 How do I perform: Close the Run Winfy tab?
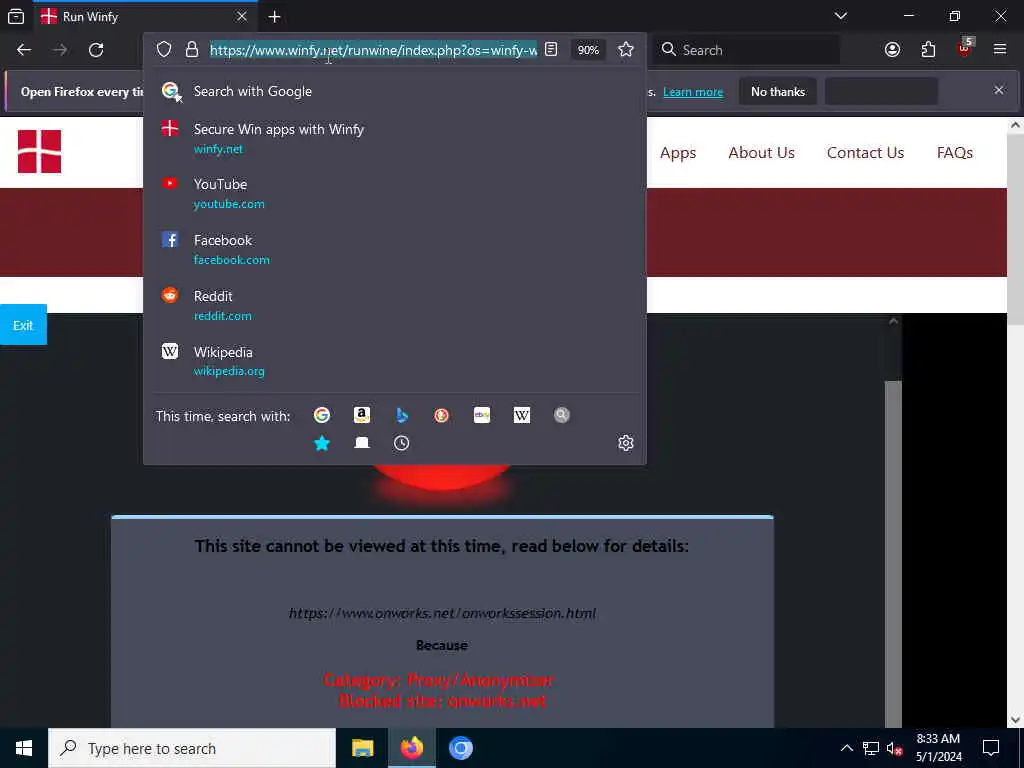click(242, 16)
